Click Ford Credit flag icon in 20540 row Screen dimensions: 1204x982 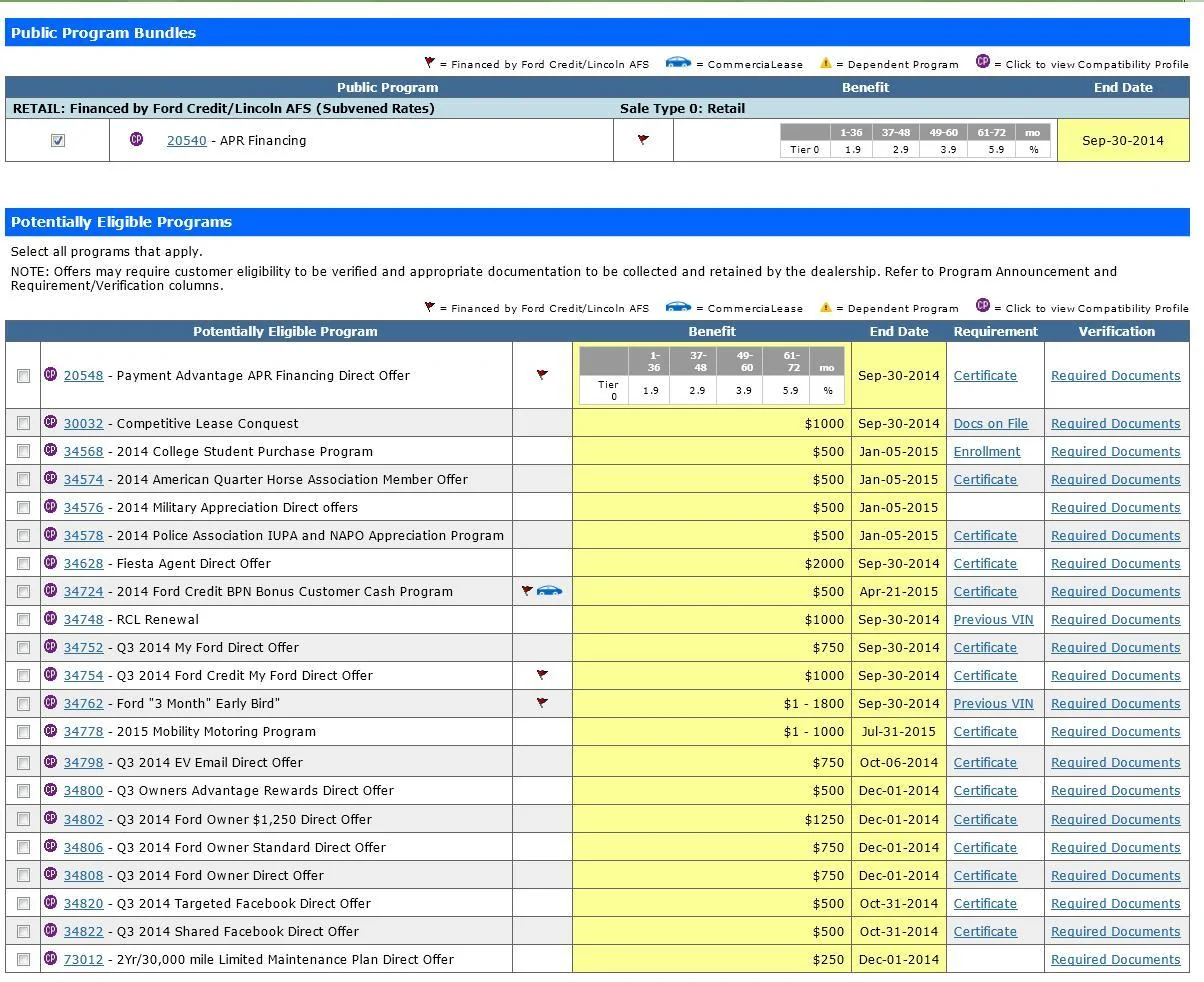643,140
